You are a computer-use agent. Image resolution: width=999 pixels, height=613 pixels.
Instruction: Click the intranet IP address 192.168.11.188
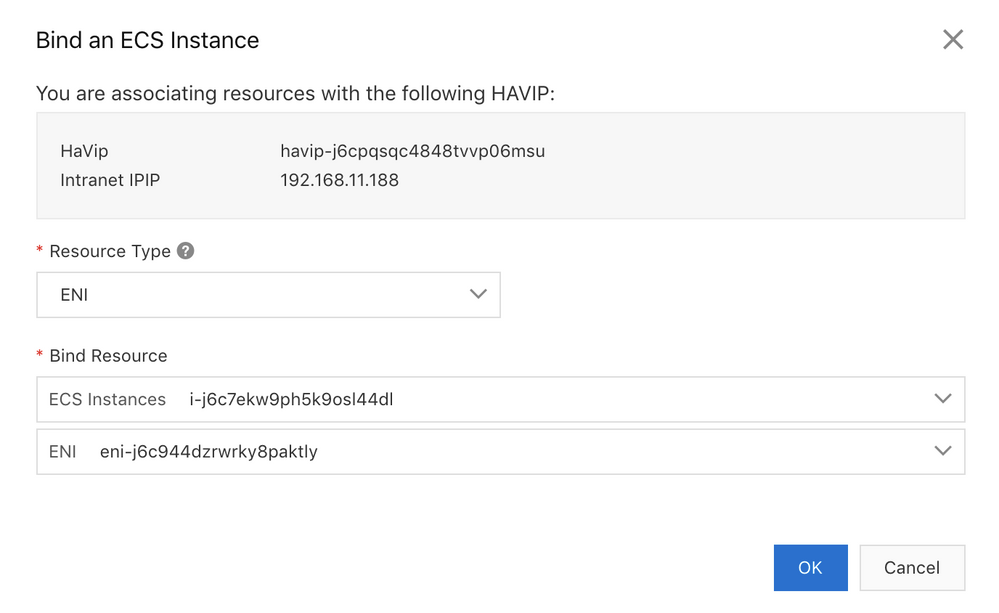pyautogui.click(x=339, y=181)
